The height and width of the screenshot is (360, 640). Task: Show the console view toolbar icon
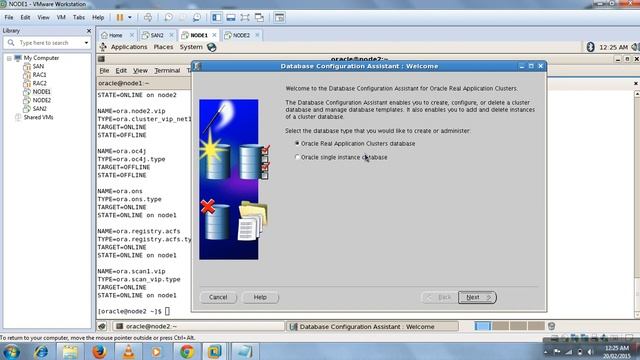click(279, 18)
